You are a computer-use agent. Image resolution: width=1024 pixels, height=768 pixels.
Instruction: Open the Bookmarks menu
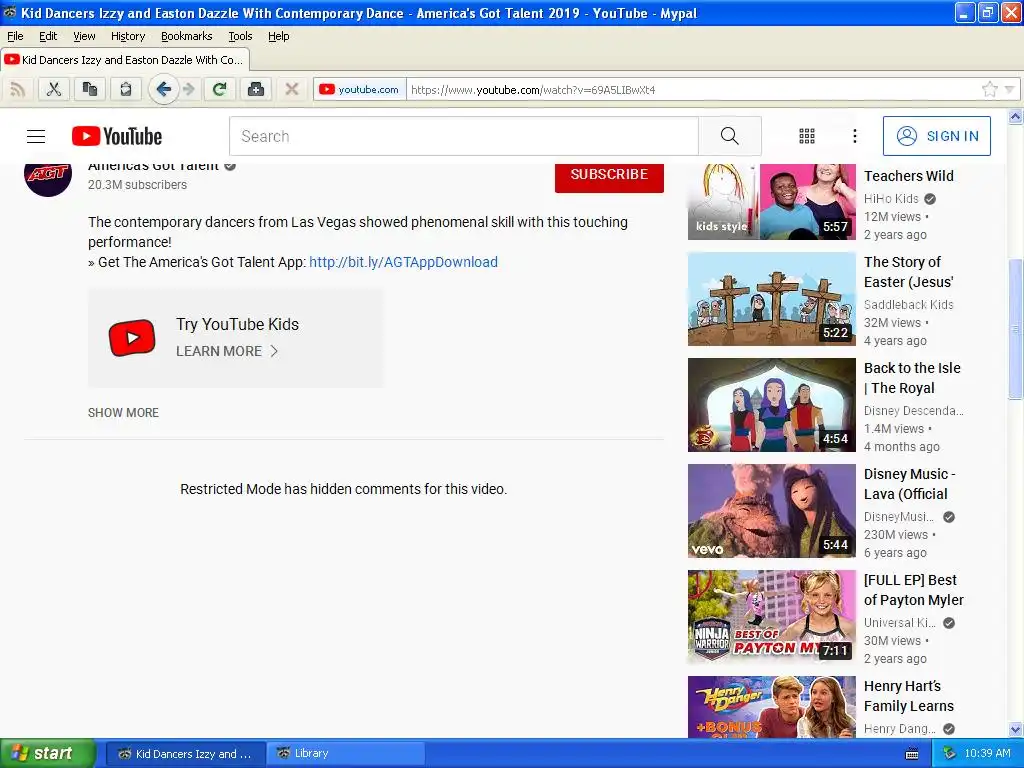click(x=187, y=36)
